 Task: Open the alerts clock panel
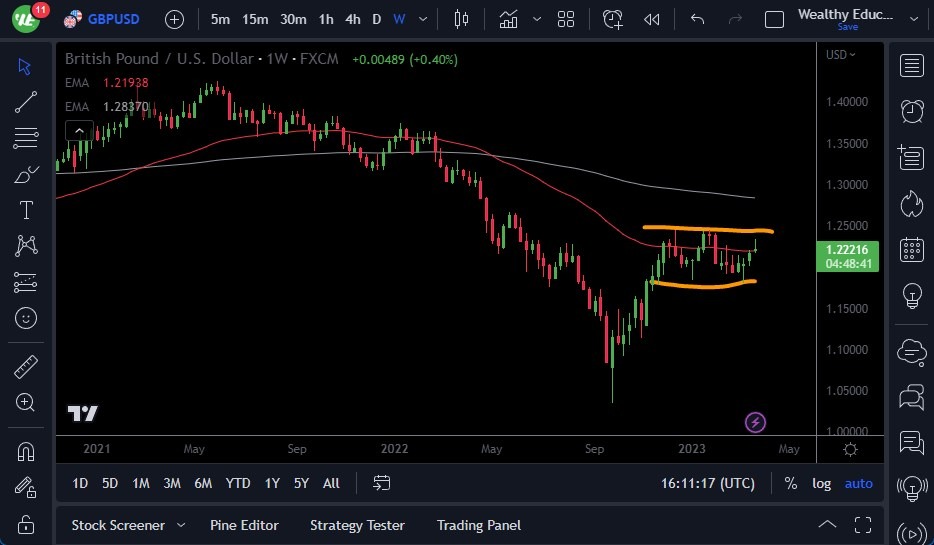tap(911, 111)
